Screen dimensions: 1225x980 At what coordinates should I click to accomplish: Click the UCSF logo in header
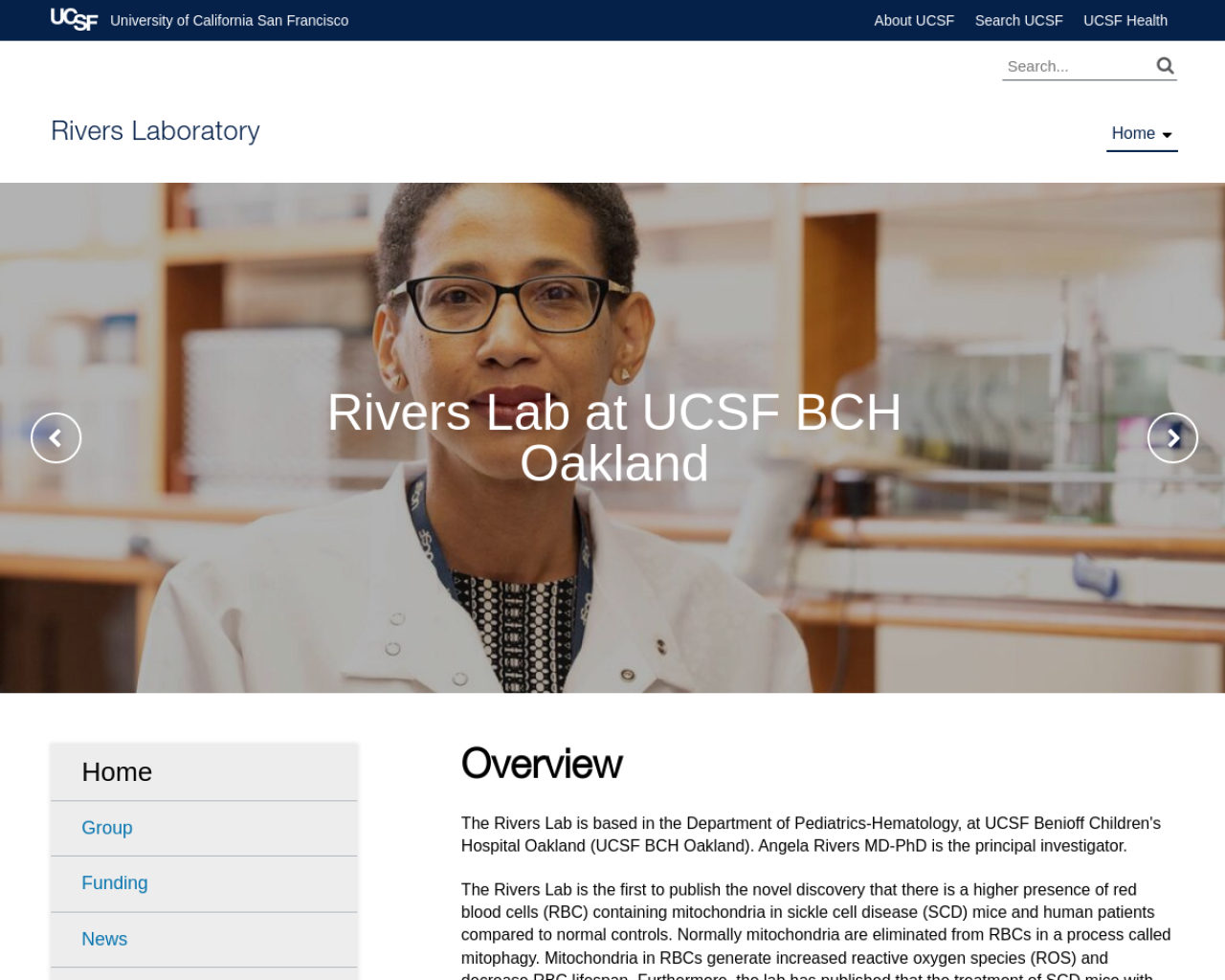[74, 20]
